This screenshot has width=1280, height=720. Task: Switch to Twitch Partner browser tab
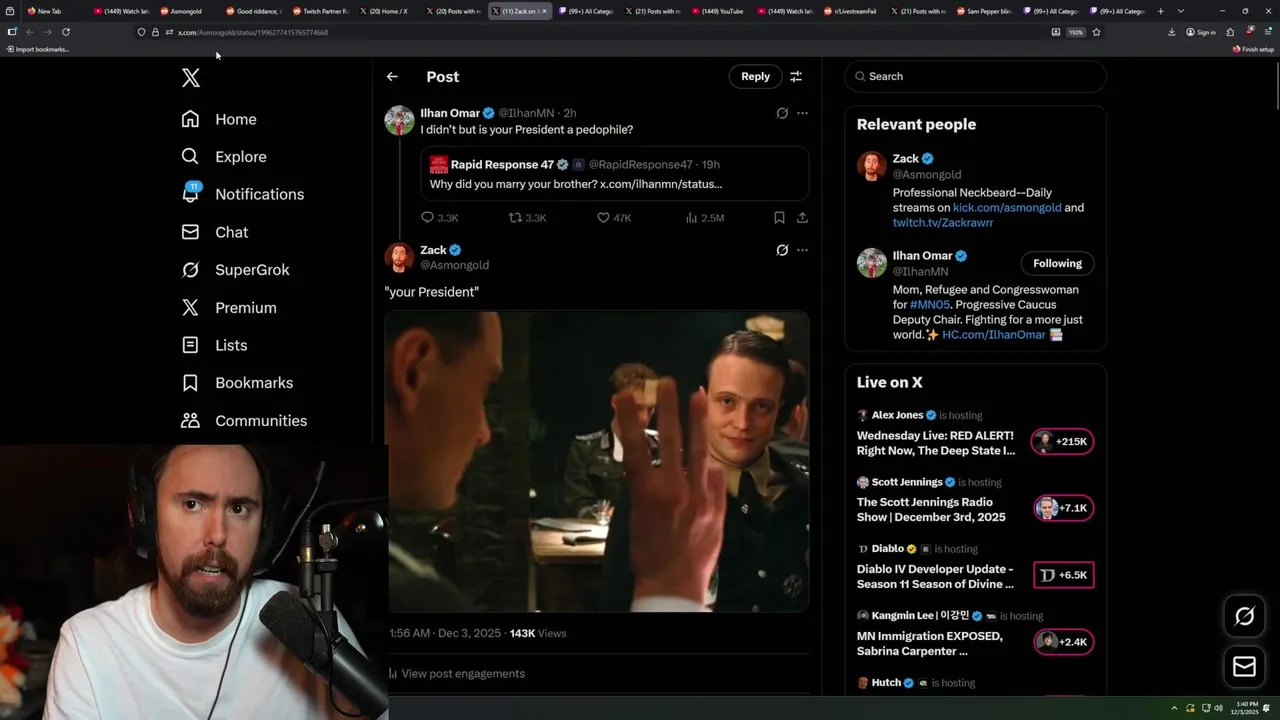[320, 11]
